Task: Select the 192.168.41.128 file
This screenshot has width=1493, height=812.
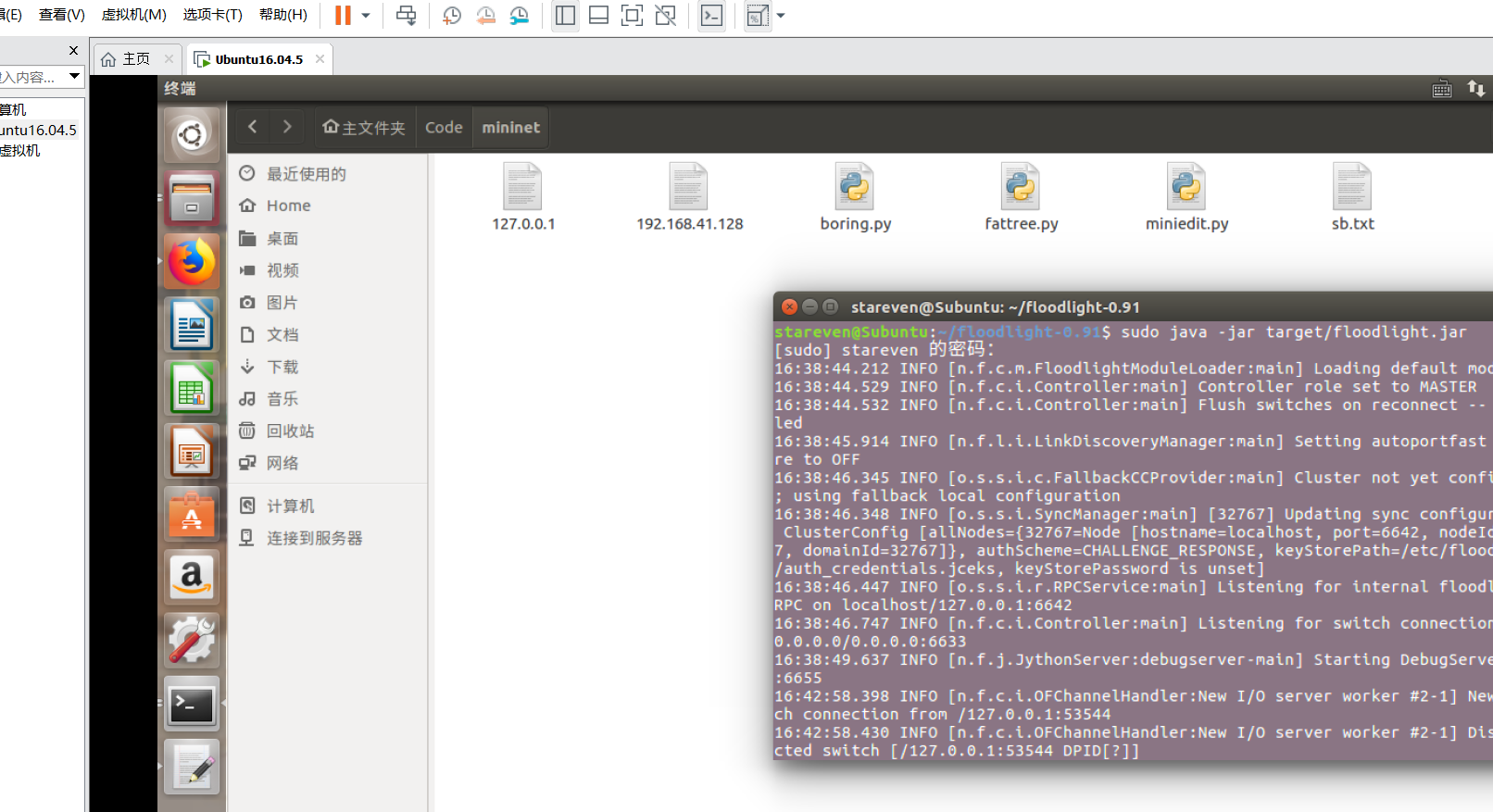Action: click(689, 197)
